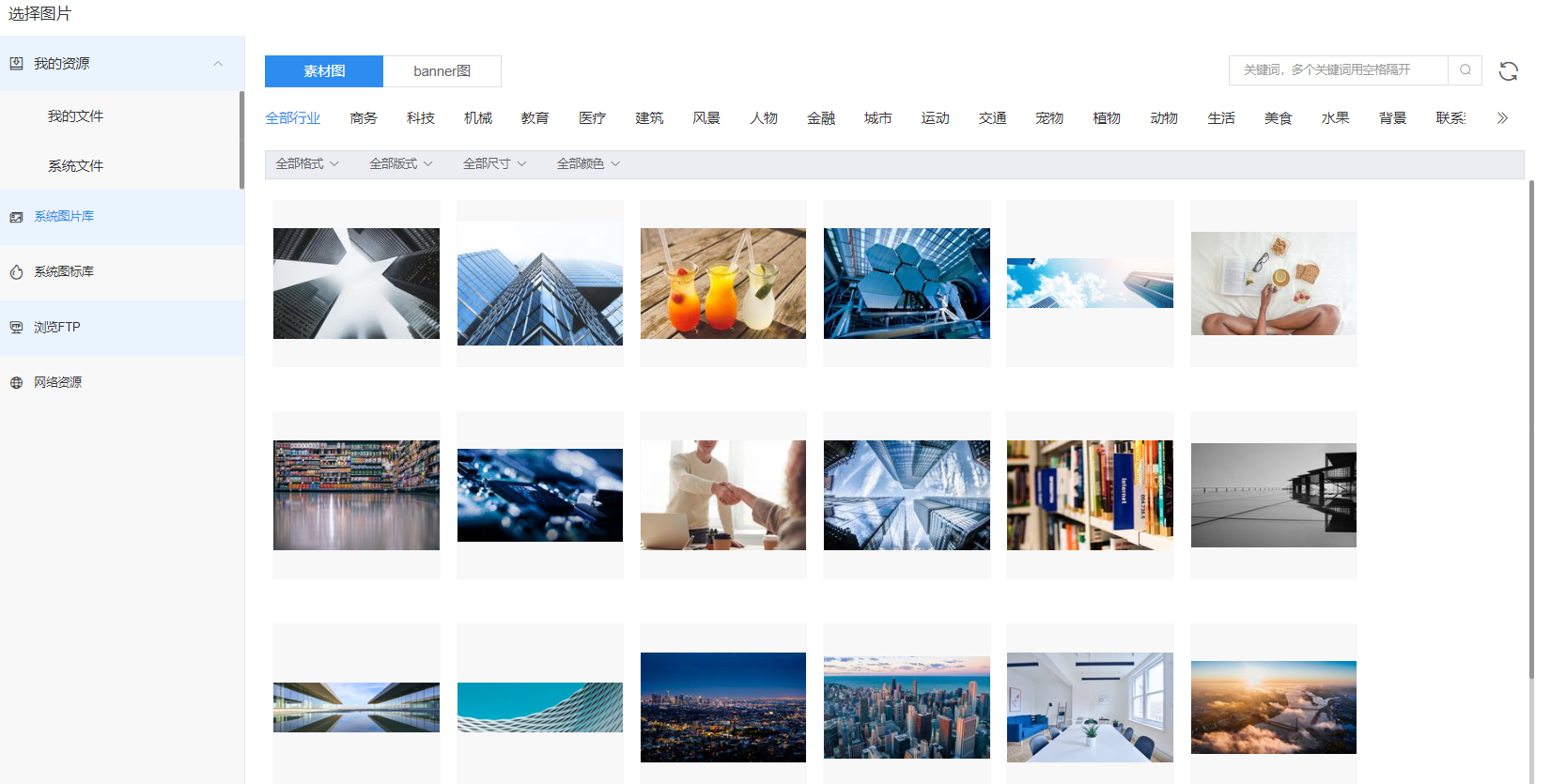Open the 全部颜色 filter dropdown
The image size is (1551, 784).
588,164
